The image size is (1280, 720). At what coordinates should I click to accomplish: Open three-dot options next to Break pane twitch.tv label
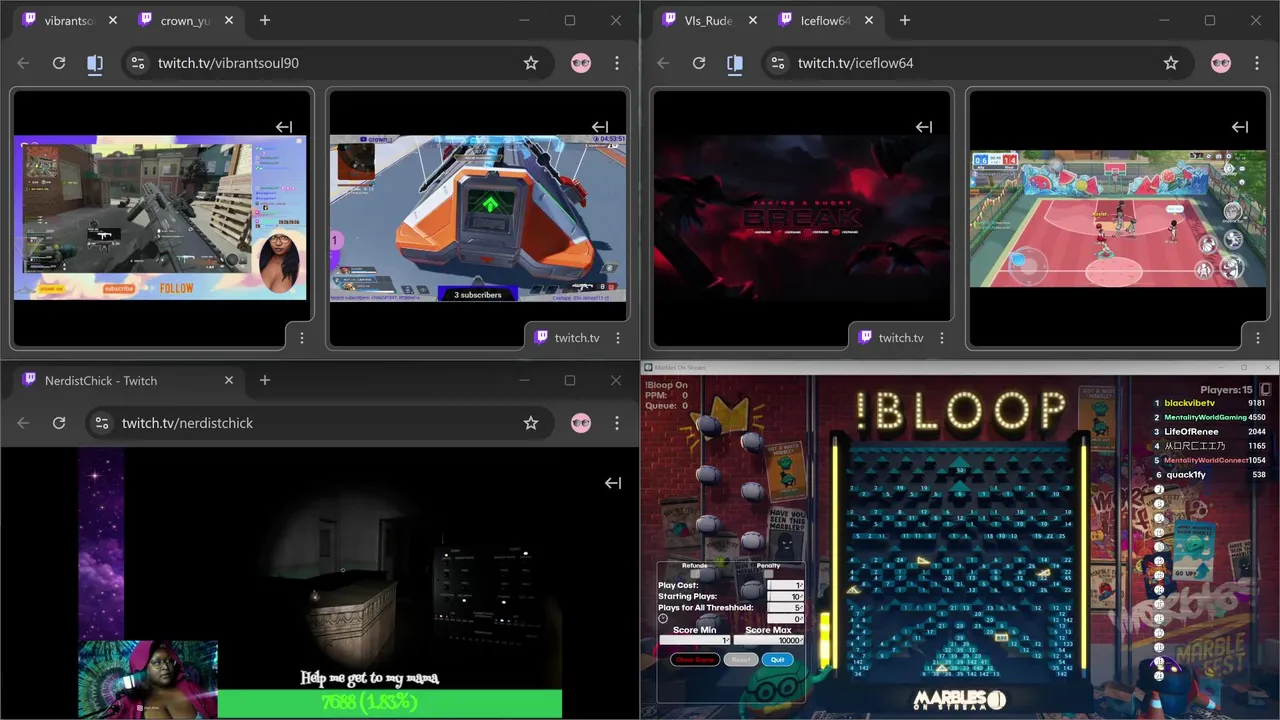coord(942,338)
